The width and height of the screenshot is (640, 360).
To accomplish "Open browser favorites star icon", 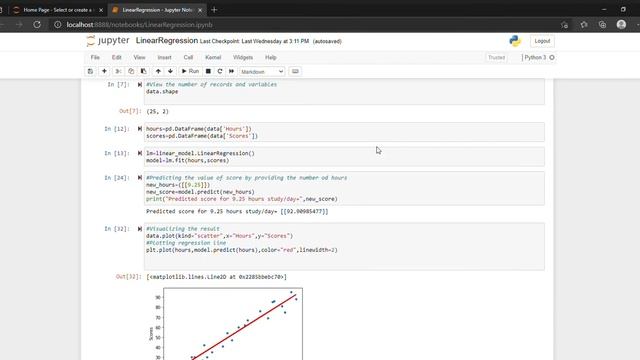I will point(584,24).
